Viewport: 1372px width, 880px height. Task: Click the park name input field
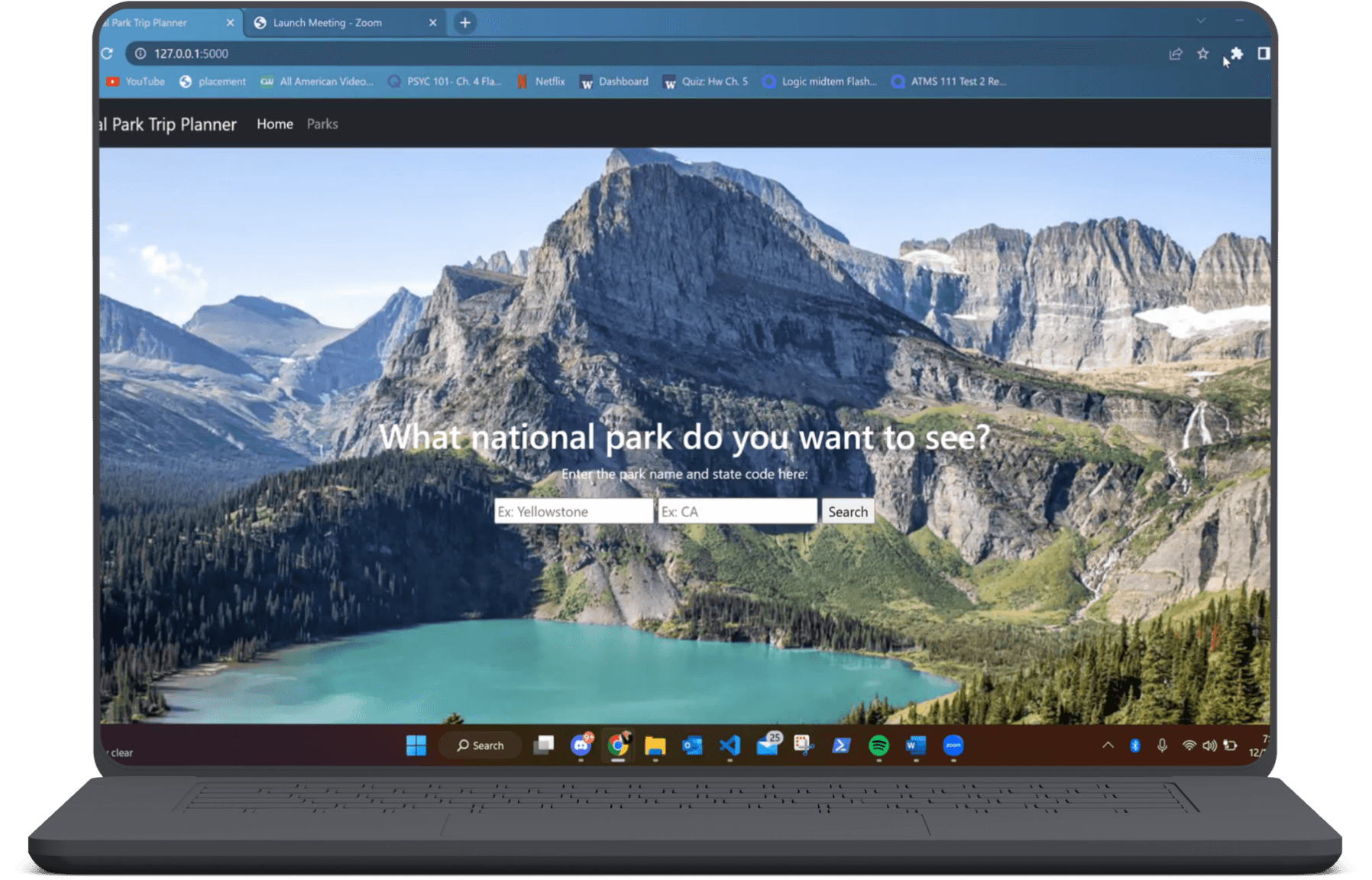(573, 512)
